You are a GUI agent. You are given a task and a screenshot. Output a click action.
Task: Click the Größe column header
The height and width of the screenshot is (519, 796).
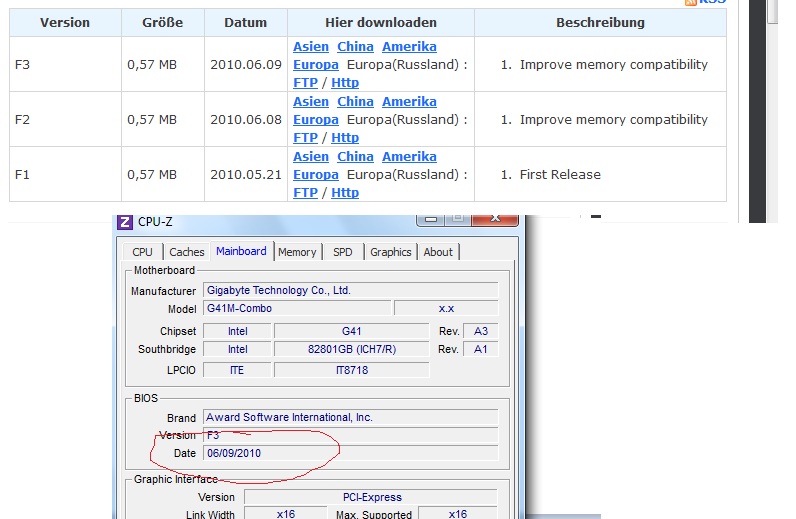click(x=162, y=22)
